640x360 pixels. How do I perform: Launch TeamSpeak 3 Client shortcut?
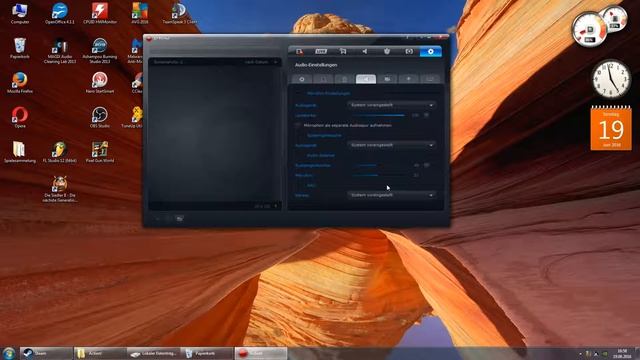[x=179, y=13]
